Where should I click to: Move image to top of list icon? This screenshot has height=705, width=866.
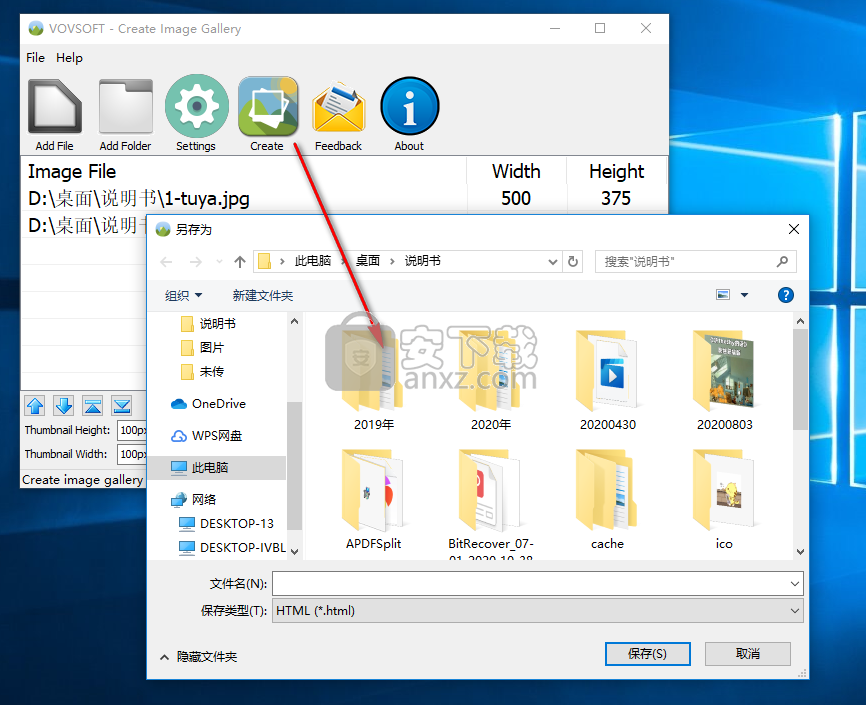[x=93, y=406]
